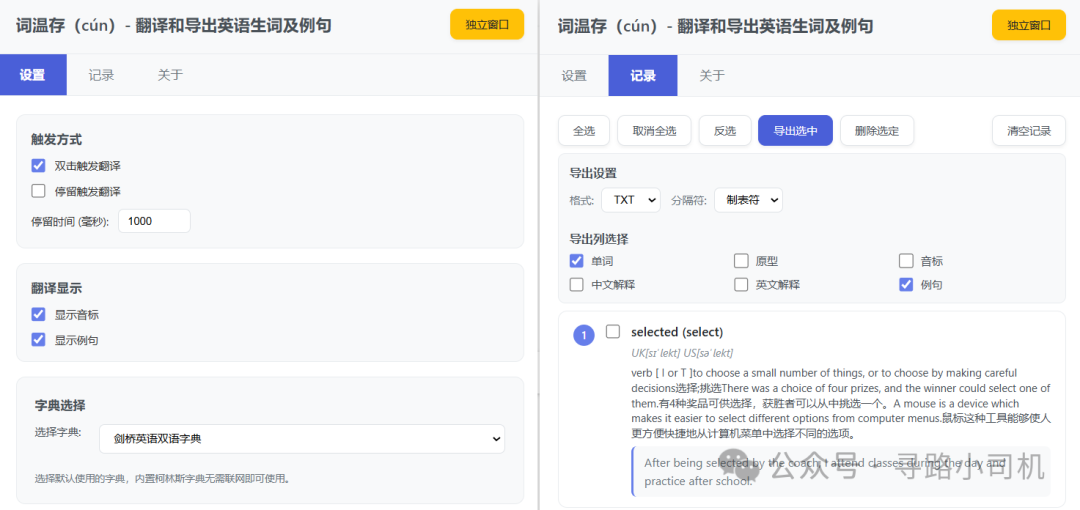
Task: Click the numbered badge 1 beside selected entry
Action: pyautogui.click(x=584, y=335)
